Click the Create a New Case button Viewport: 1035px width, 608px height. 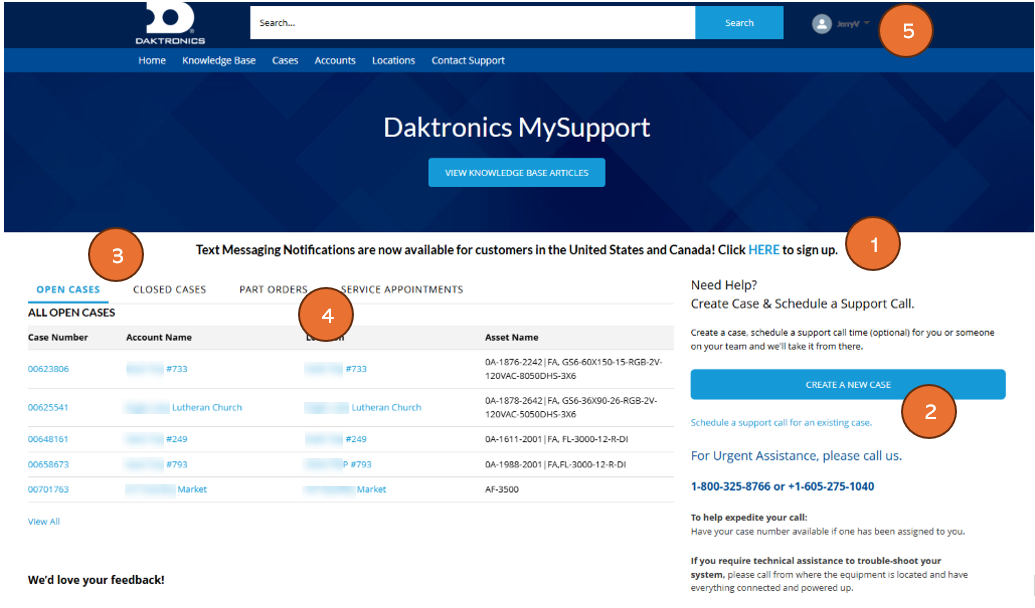848,384
